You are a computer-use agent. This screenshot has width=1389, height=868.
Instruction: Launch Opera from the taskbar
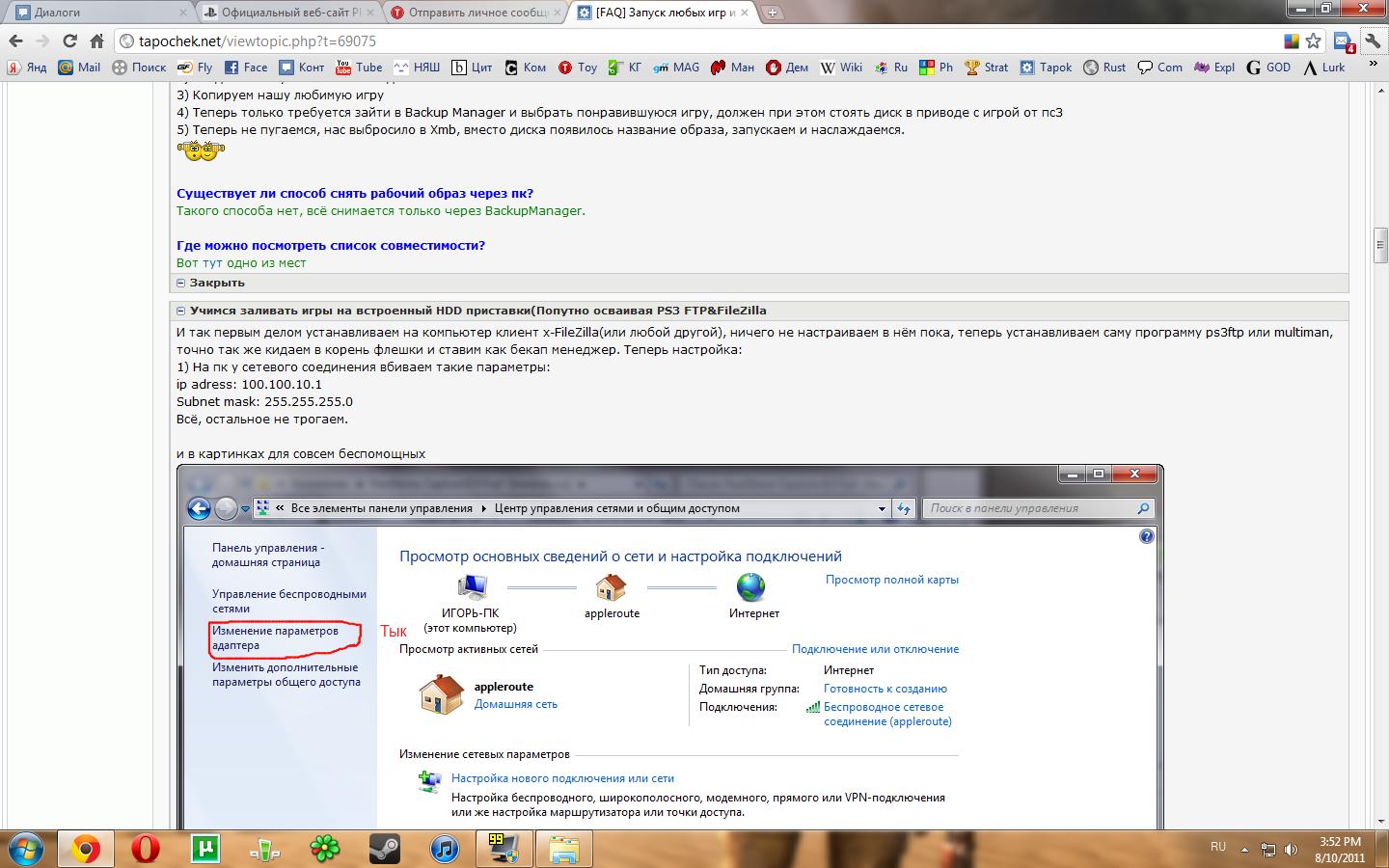[146, 849]
